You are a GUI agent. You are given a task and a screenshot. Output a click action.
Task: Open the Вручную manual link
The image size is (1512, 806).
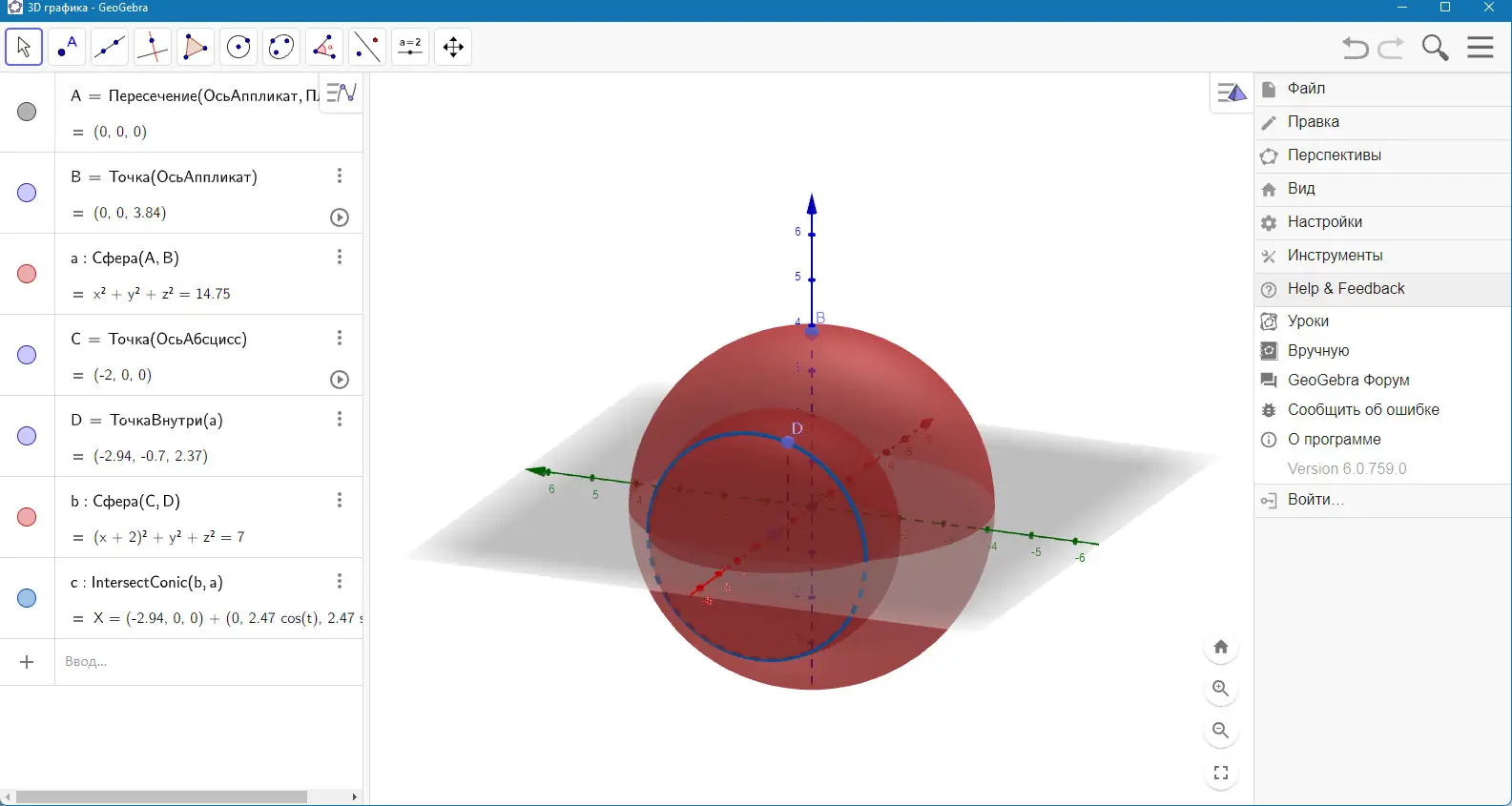(1382, 351)
